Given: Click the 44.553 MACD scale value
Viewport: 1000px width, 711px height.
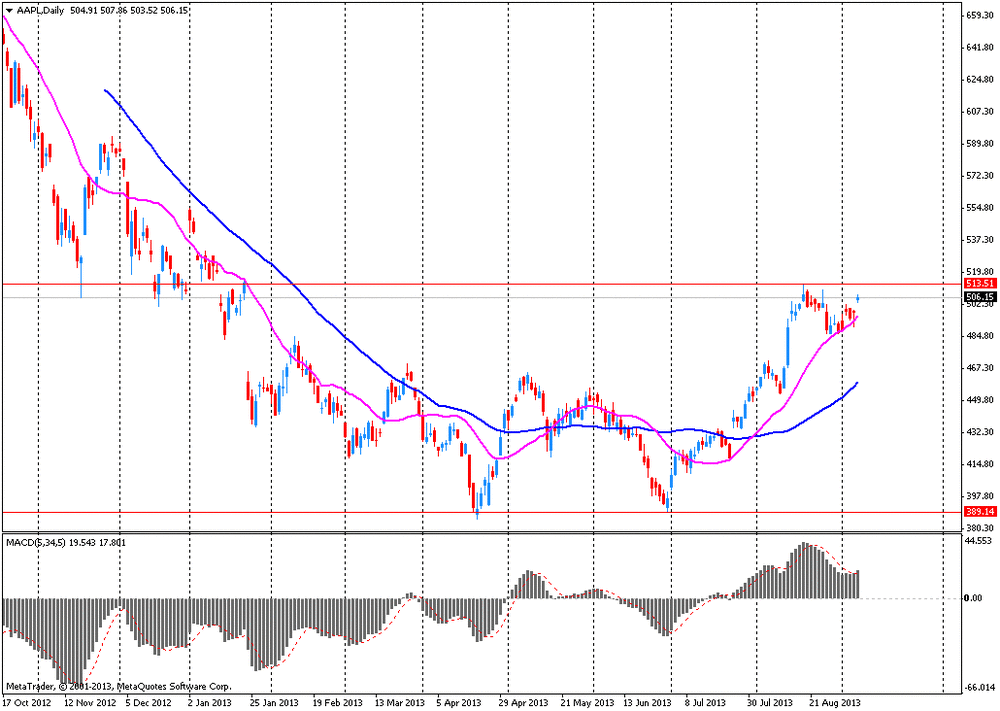Looking at the screenshot, I should pos(980,541).
